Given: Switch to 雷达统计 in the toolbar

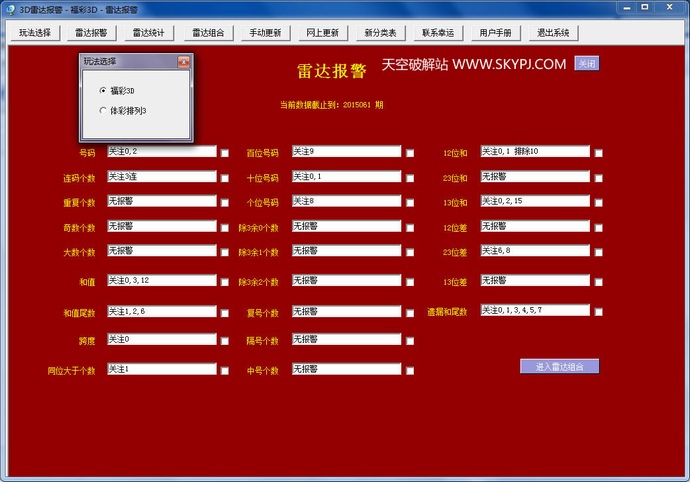Looking at the screenshot, I should (150, 33).
